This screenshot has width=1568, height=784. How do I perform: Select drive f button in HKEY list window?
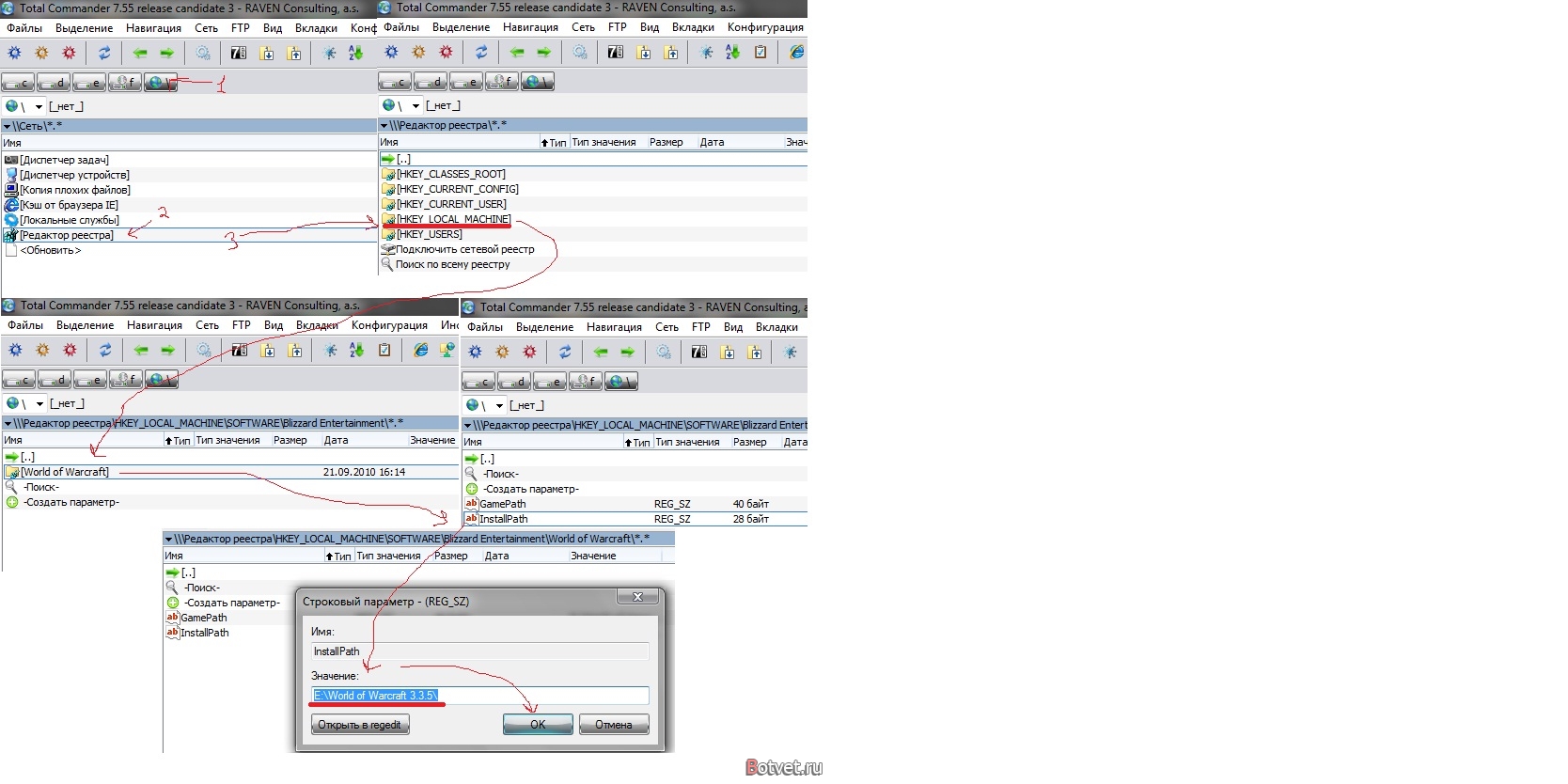(x=502, y=82)
